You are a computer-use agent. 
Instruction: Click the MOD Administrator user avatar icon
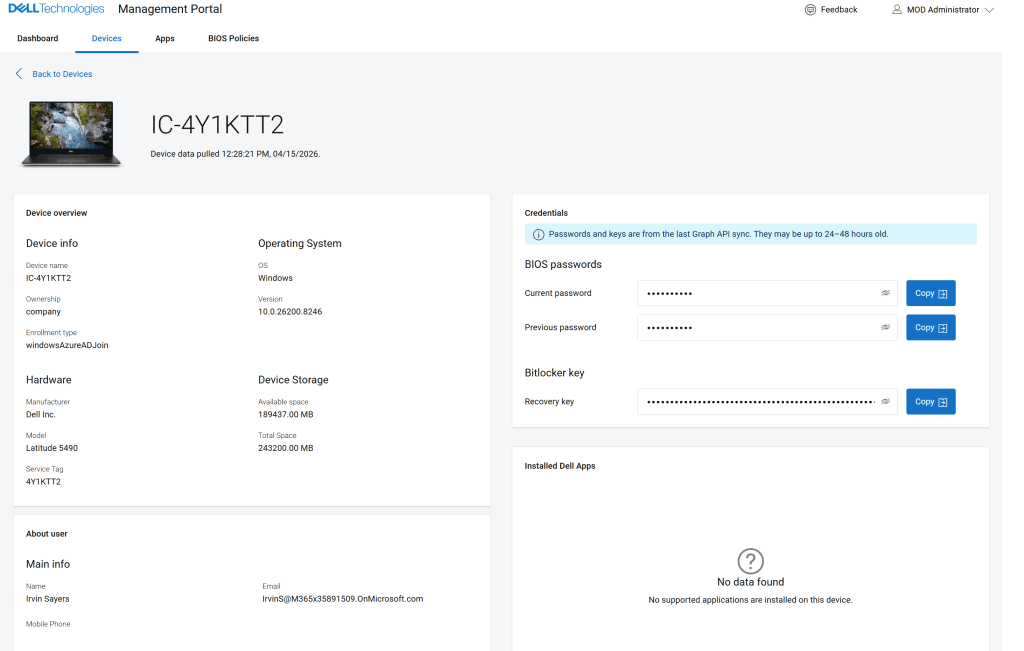pos(897,10)
